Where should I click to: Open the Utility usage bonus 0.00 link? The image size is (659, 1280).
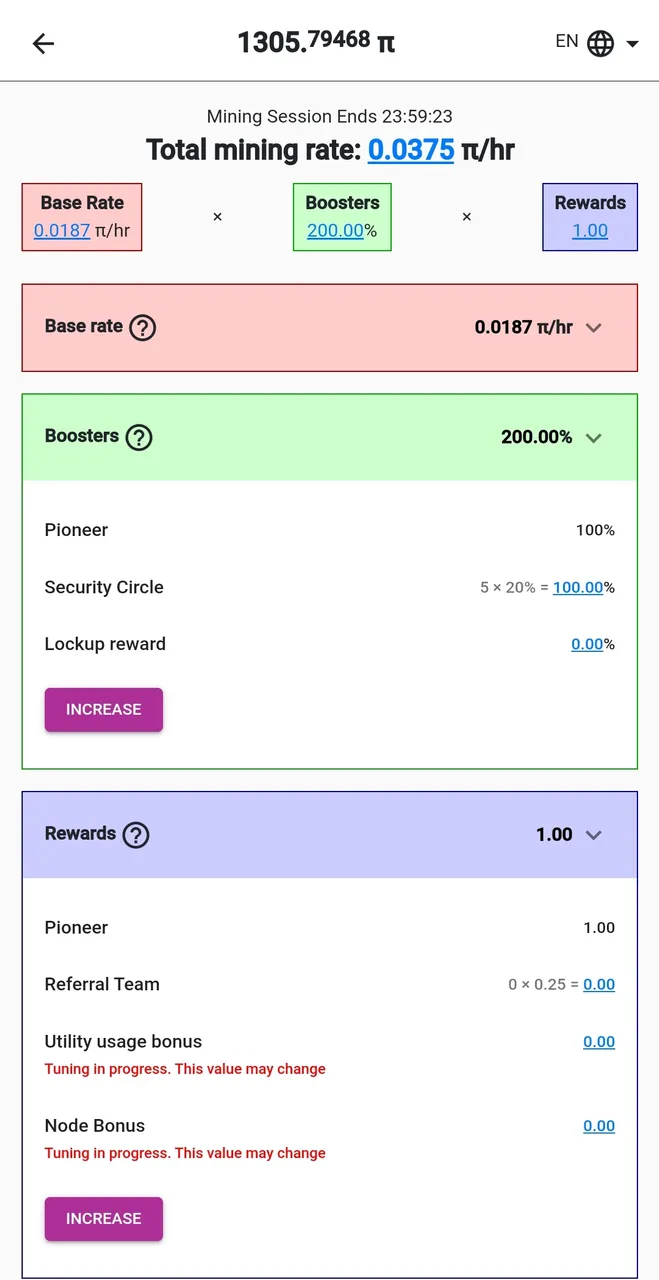tap(599, 1041)
